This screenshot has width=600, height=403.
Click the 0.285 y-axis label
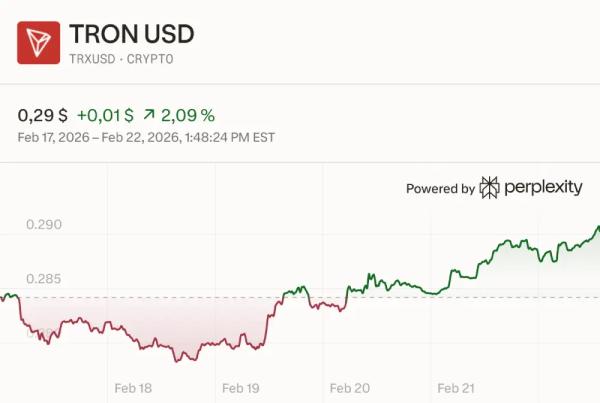pos(44,279)
